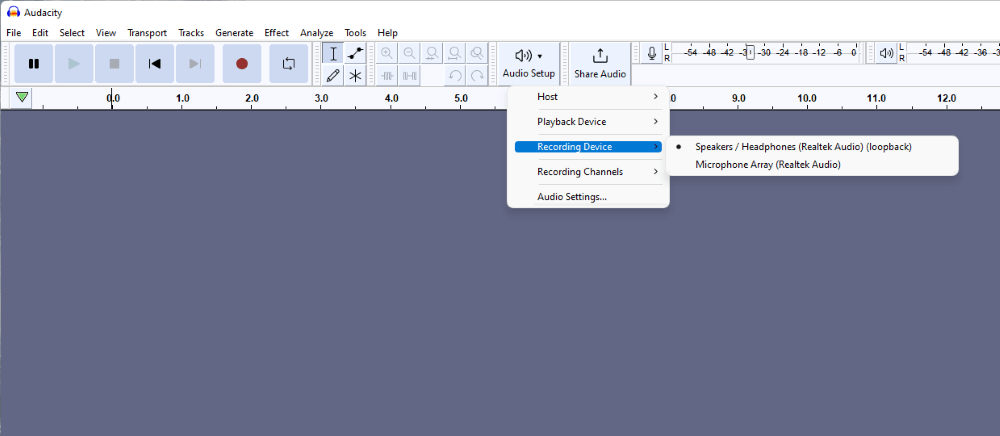Select the Envelope tool
This screenshot has width=1000, height=436.
click(355, 54)
